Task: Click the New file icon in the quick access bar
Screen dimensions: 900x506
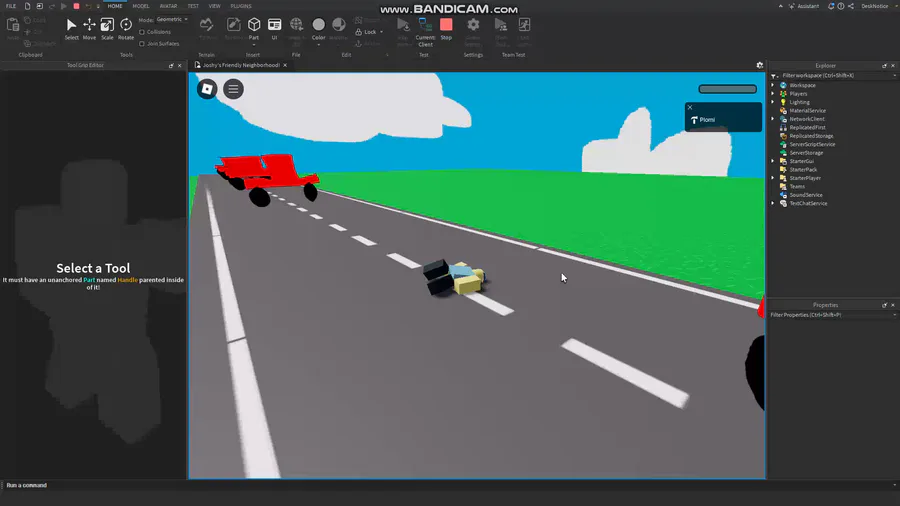Action: [x=27, y=6]
